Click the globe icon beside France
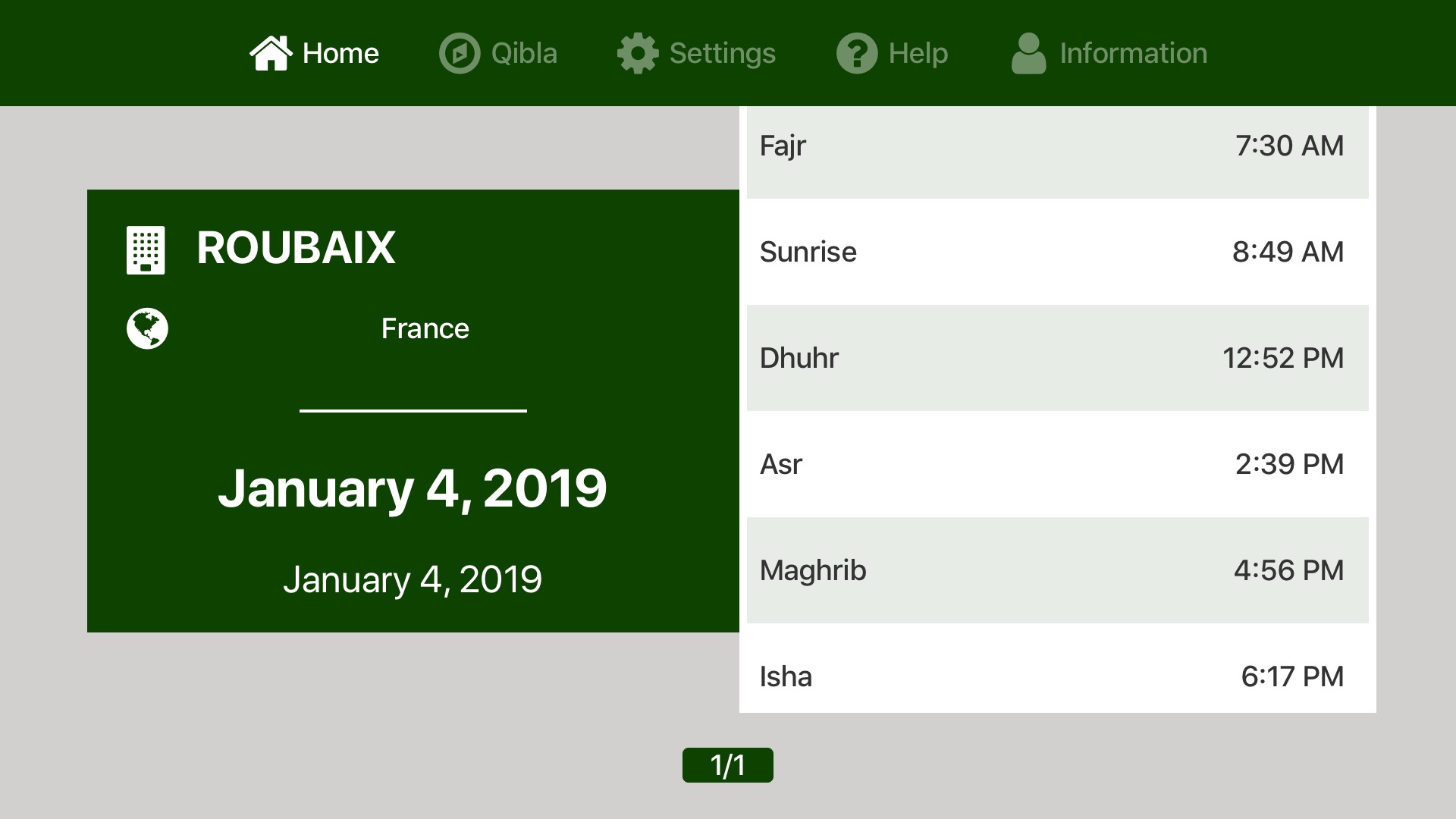 click(x=147, y=328)
